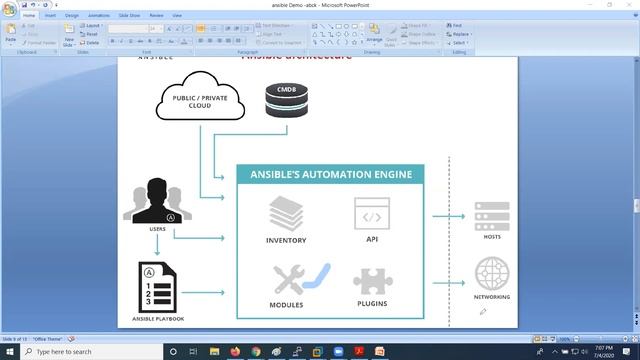640x360 pixels.
Task: Align text to the left
Action: click(201, 41)
